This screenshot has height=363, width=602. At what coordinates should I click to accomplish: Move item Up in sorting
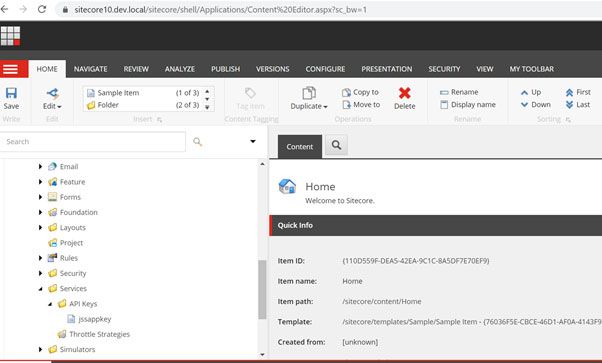coord(531,92)
